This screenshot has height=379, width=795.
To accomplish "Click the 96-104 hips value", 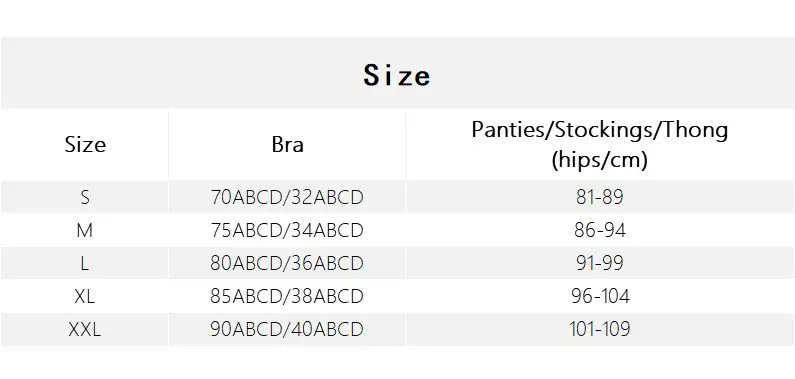I will (600, 296).
